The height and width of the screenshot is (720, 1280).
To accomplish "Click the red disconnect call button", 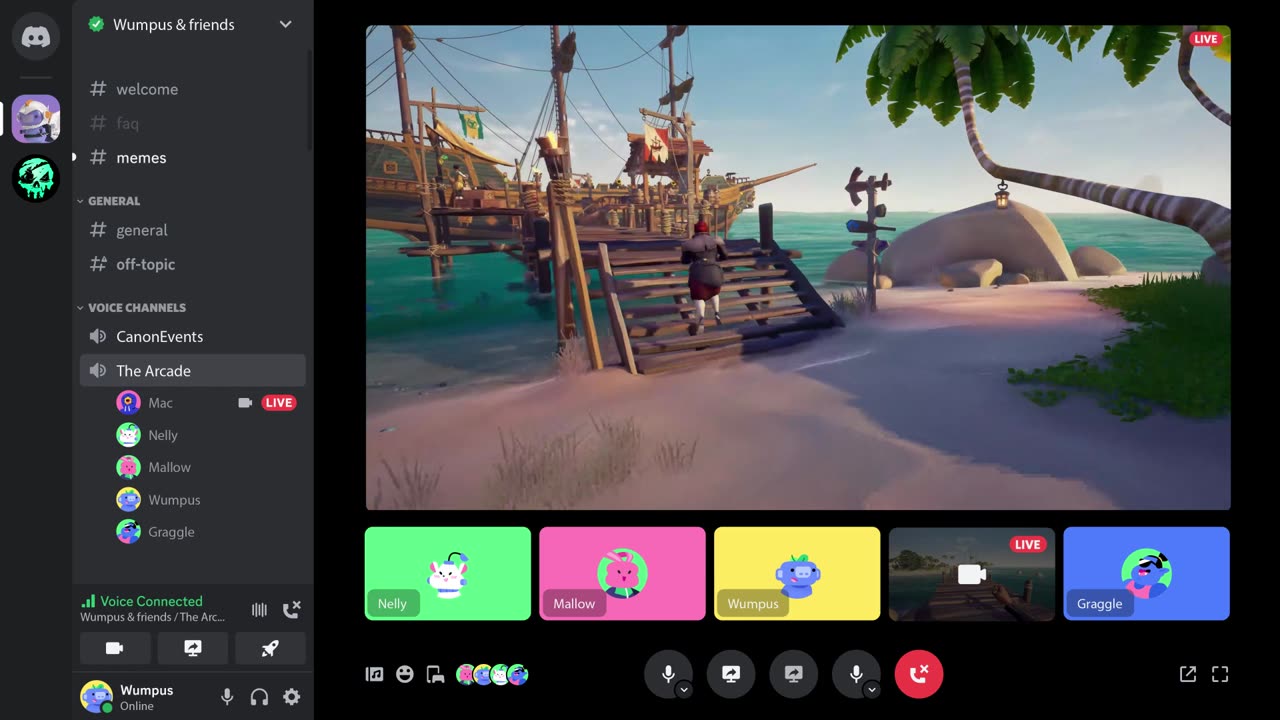I will pos(919,674).
